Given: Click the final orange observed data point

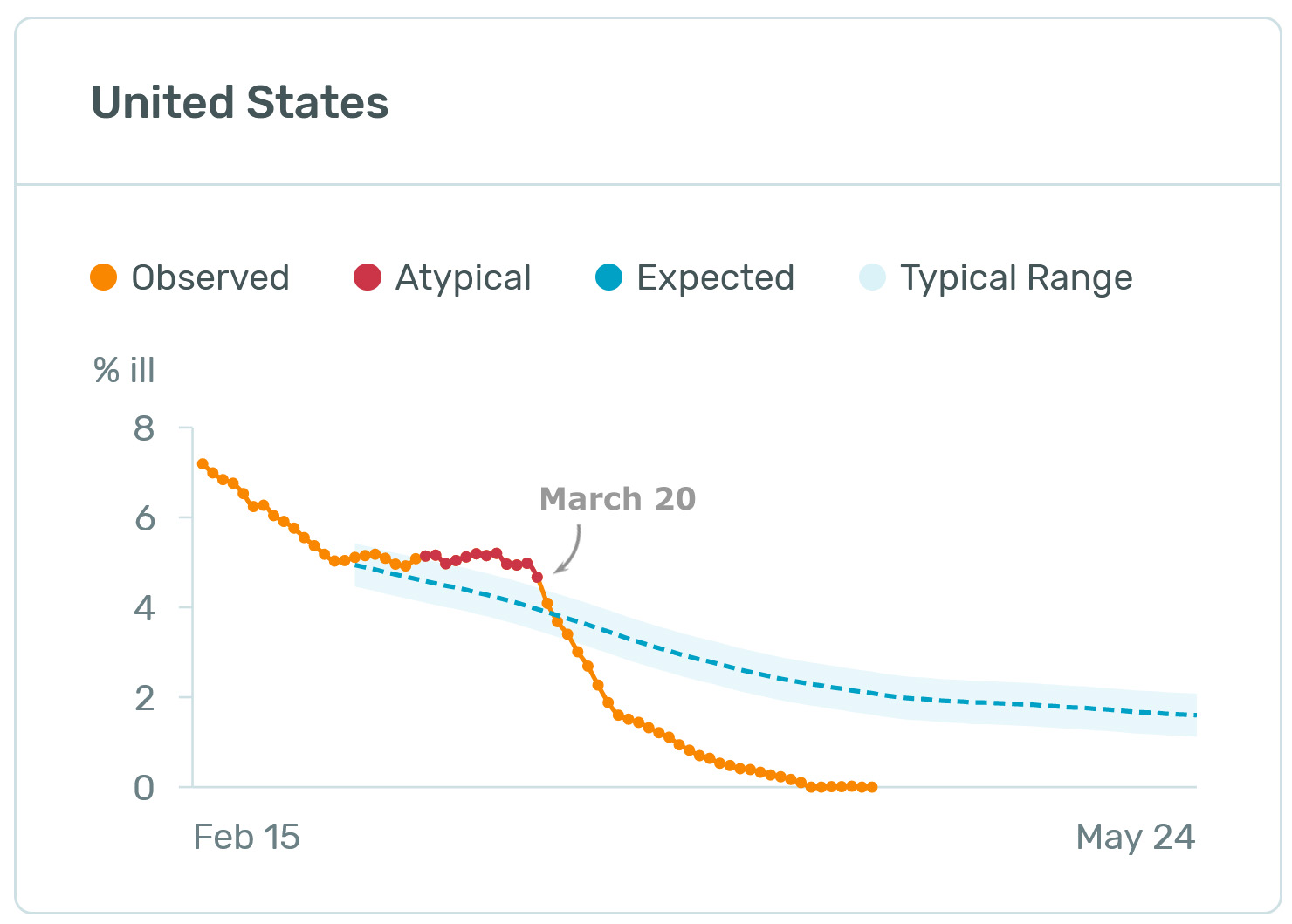Looking at the screenshot, I should click(872, 787).
